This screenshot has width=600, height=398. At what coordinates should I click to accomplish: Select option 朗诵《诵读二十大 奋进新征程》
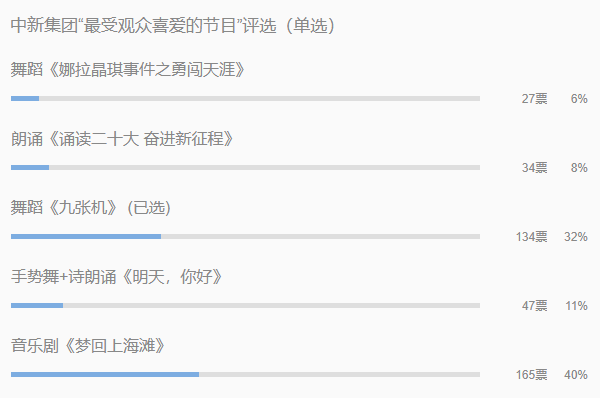pyautogui.click(x=122, y=139)
